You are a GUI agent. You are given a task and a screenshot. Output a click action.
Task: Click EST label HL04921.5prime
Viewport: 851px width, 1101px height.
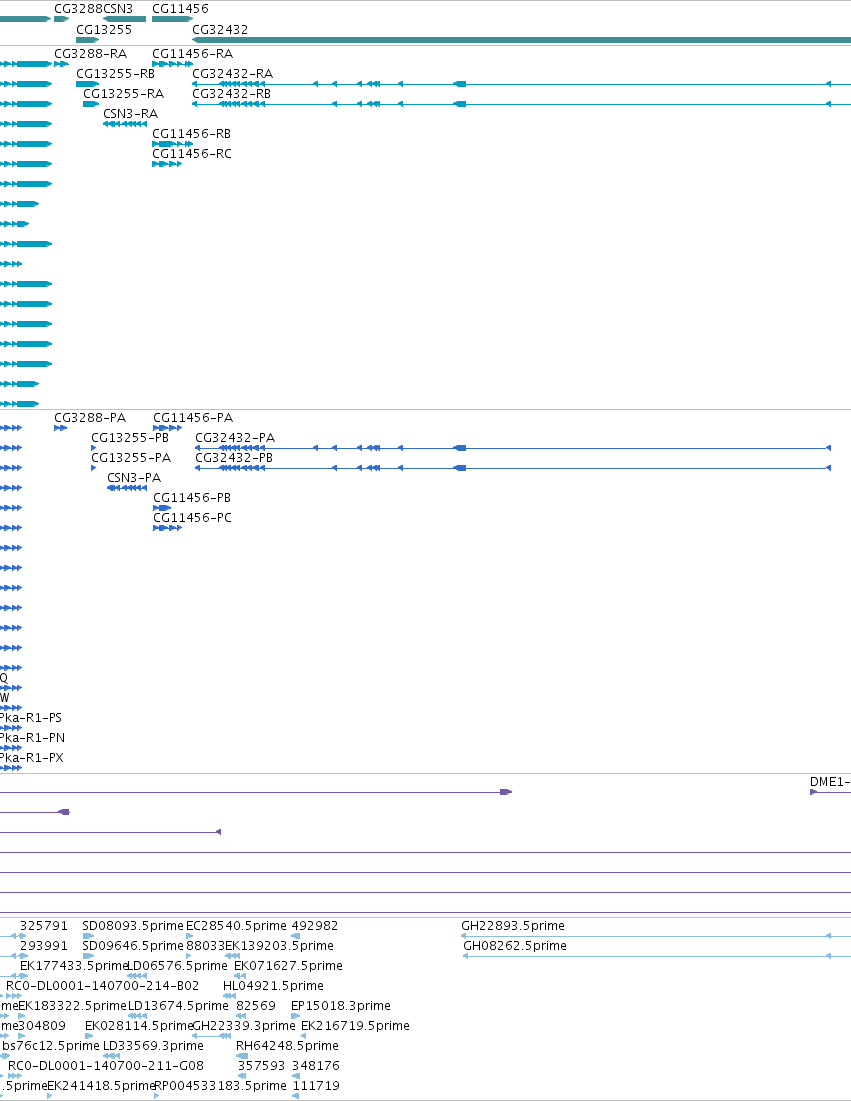pos(273,986)
